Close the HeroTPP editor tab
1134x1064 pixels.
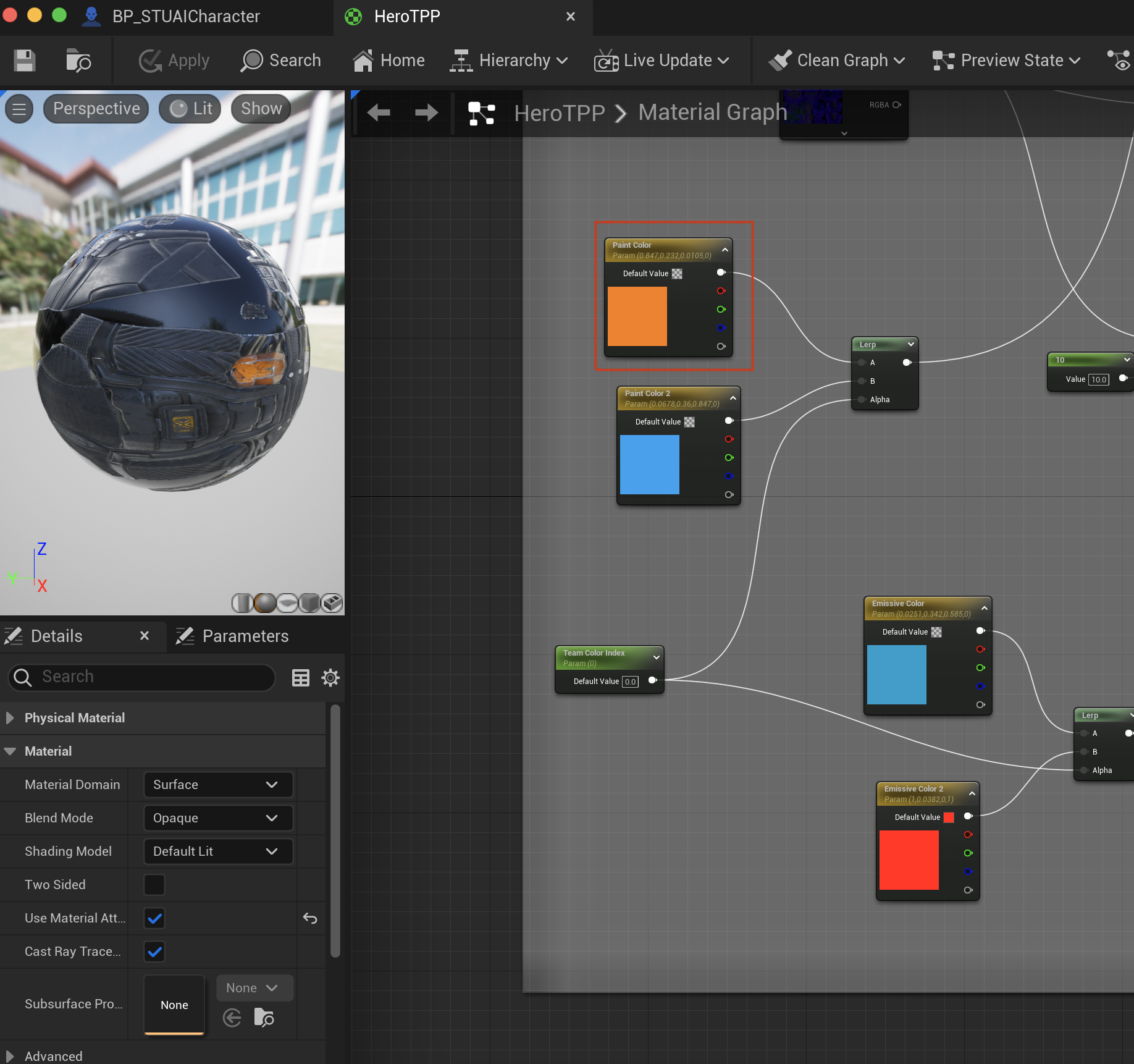[x=571, y=17]
